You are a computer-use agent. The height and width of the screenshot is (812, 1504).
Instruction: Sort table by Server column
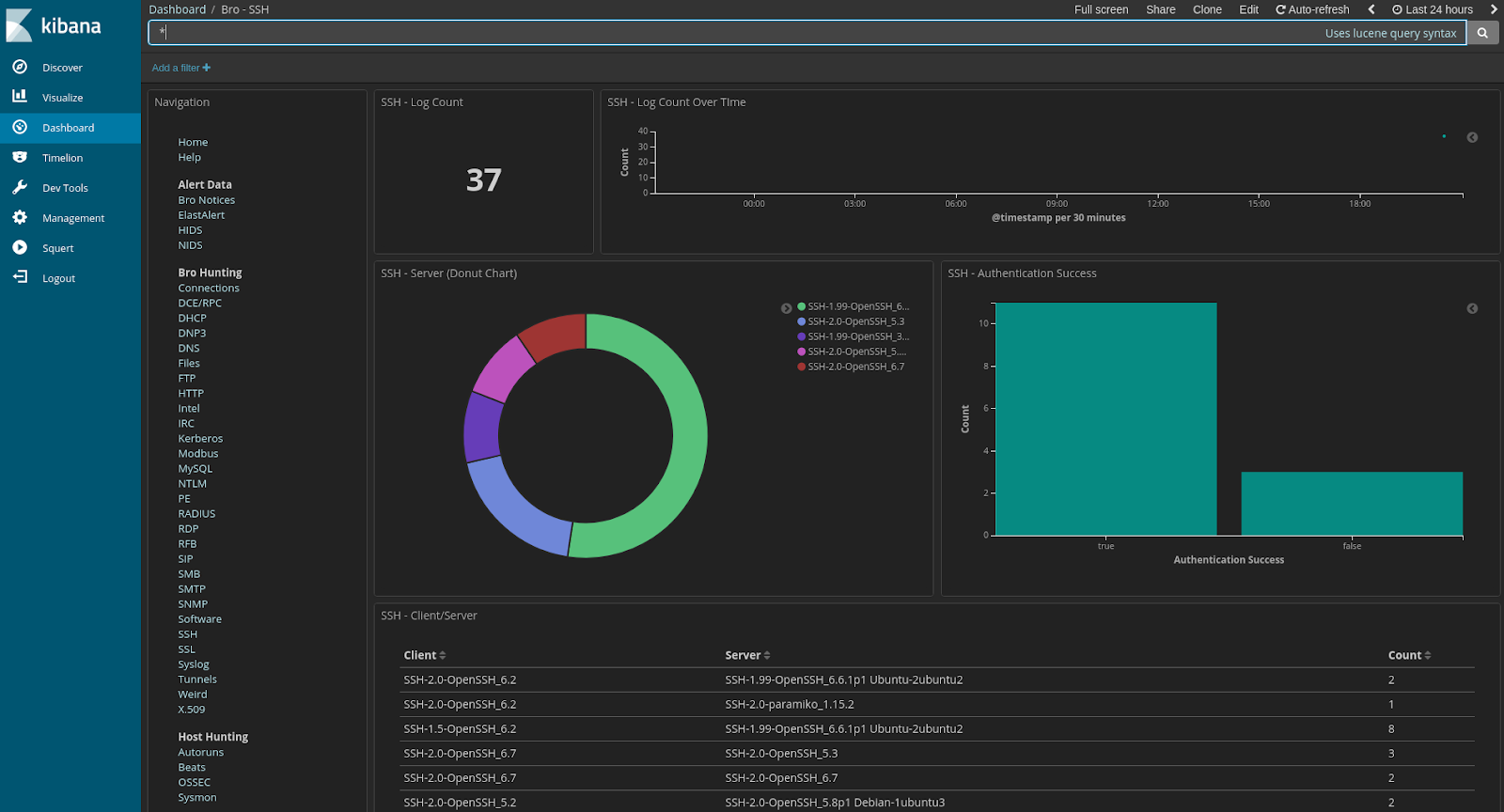(747, 655)
